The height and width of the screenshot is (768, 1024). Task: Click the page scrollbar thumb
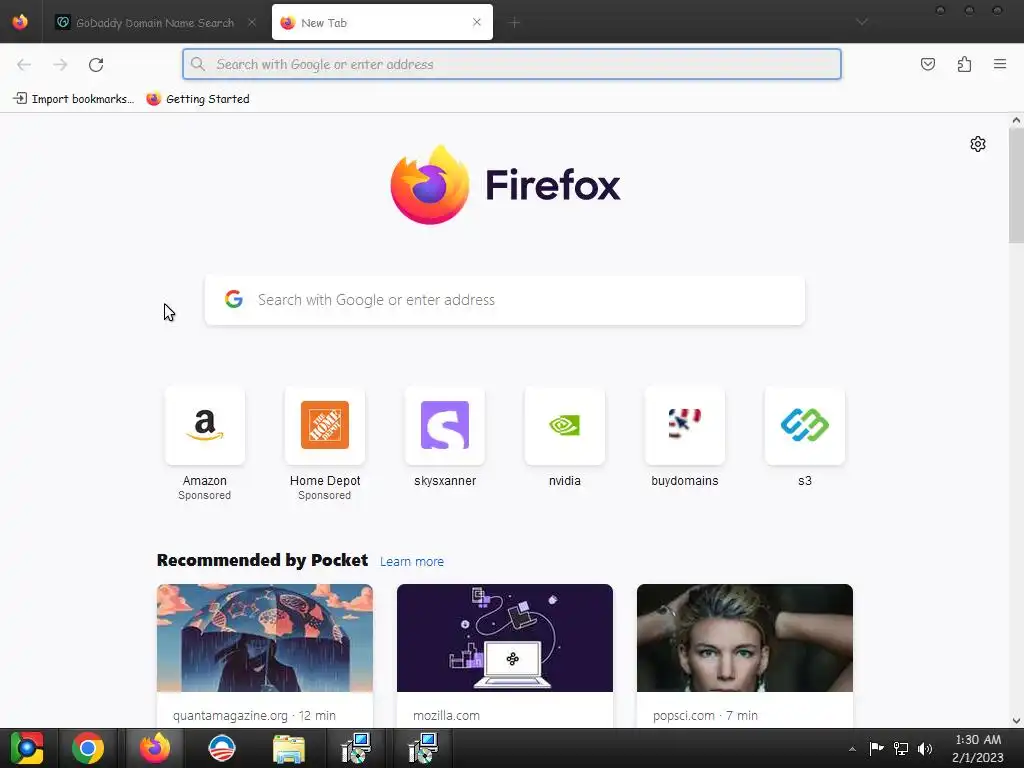coord(1016,185)
